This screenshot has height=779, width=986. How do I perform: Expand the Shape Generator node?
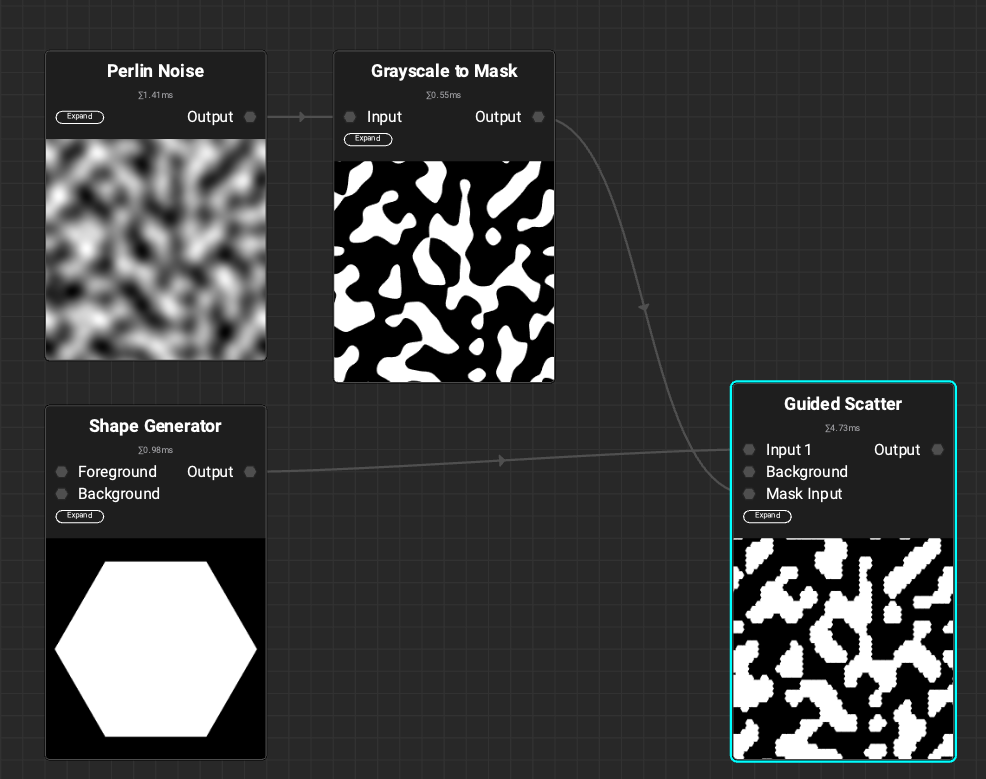80,516
